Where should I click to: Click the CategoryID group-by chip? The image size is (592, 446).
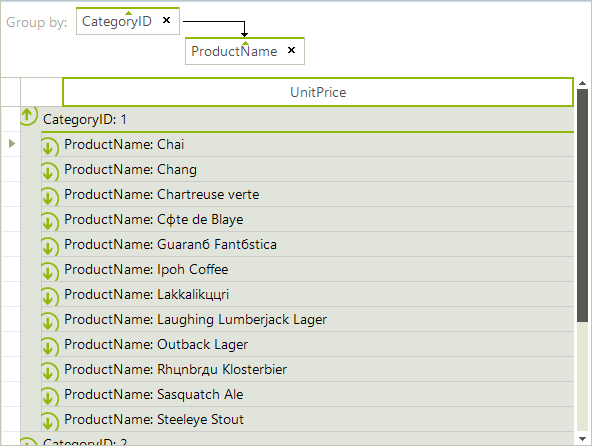pyautogui.click(x=128, y=21)
